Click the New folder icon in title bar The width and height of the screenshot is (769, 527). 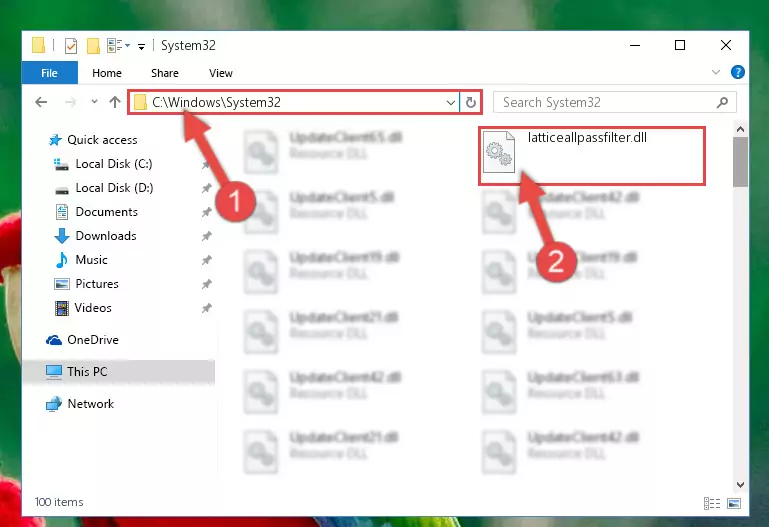pyautogui.click(x=93, y=46)
